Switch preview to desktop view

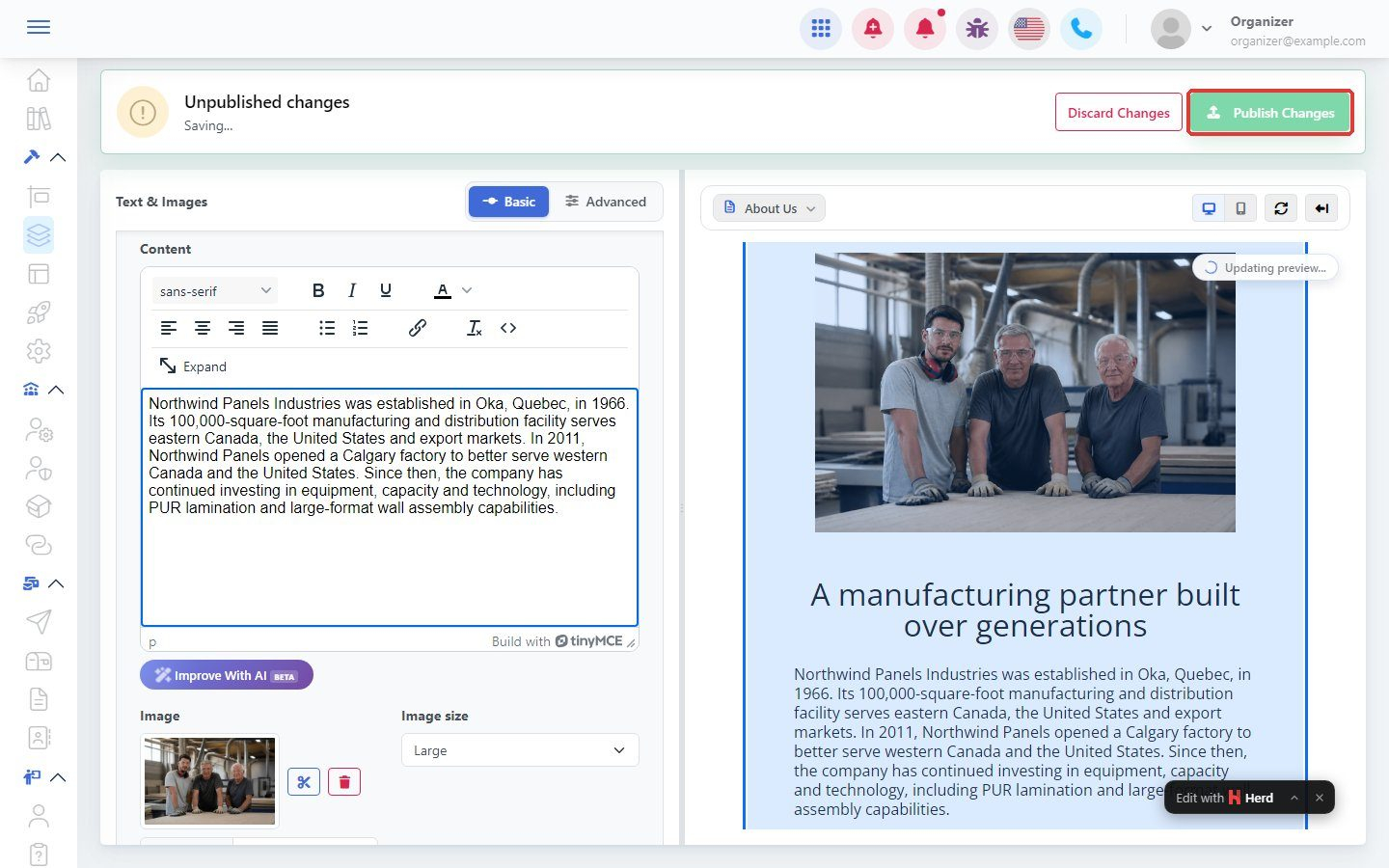click(x=1209, y=208)
